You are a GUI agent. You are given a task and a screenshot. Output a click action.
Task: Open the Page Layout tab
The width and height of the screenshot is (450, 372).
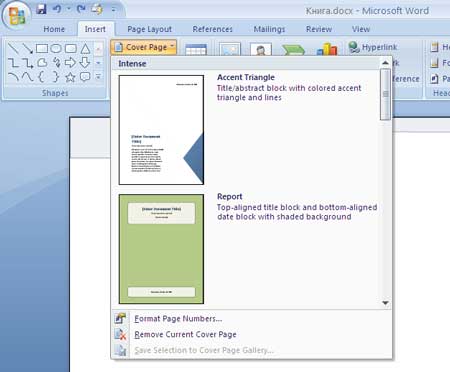click(150, 29)
